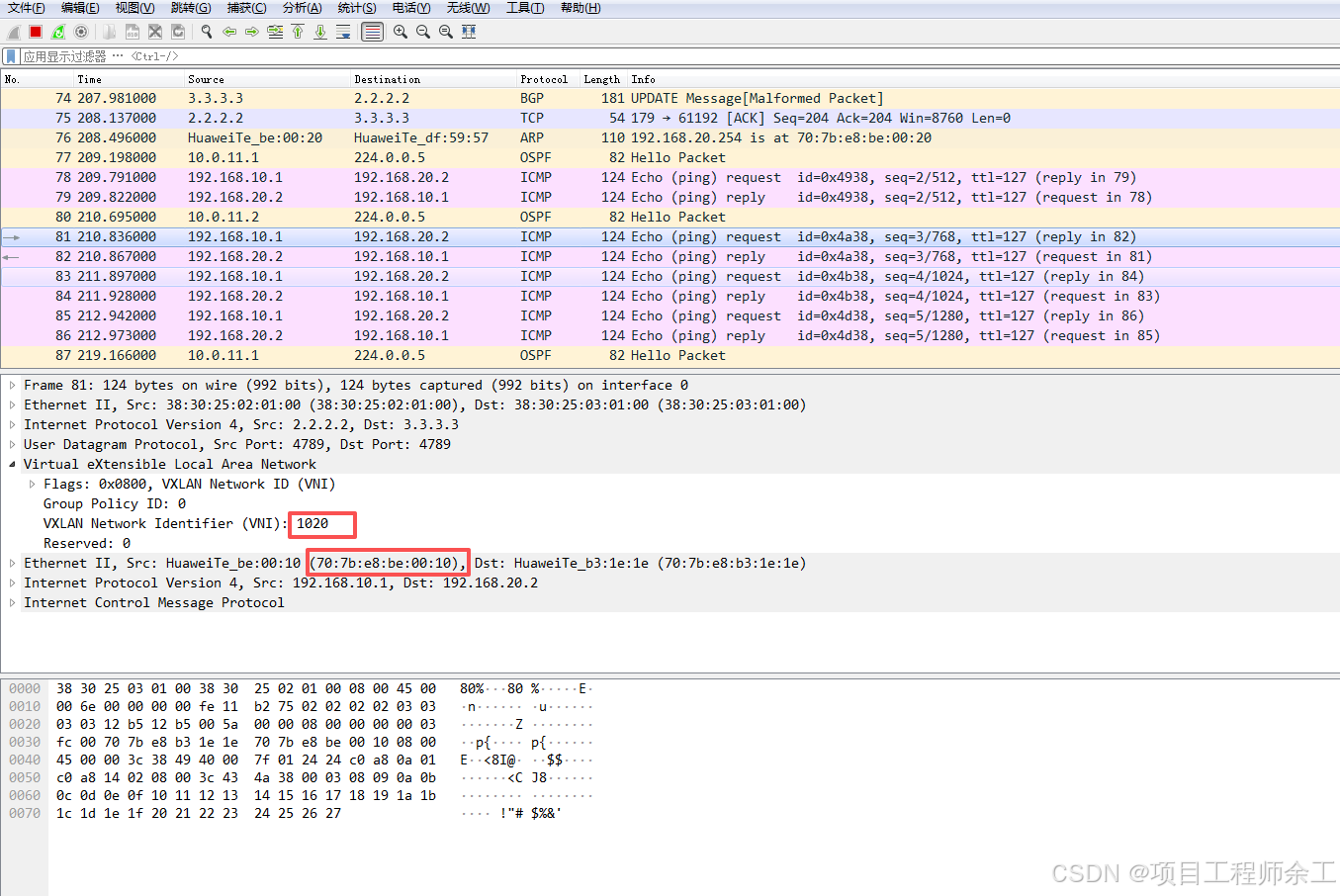
Task: Toggle auto-scroll during live capture
Action: tap(343, 32)
